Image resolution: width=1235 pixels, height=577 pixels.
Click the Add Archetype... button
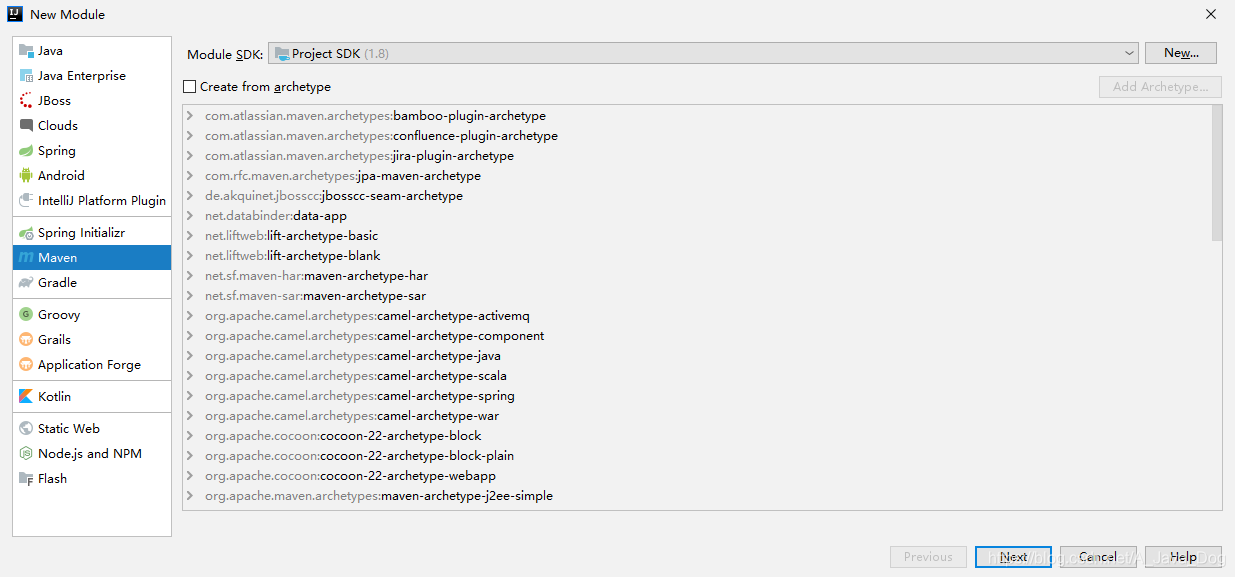(1160, 87)
